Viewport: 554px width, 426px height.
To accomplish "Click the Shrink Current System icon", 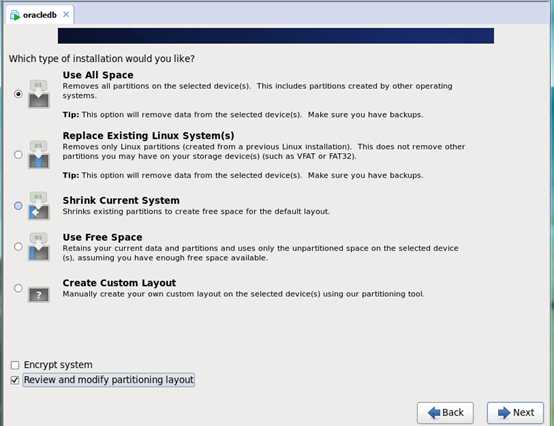I will click(x=39, y=206).
